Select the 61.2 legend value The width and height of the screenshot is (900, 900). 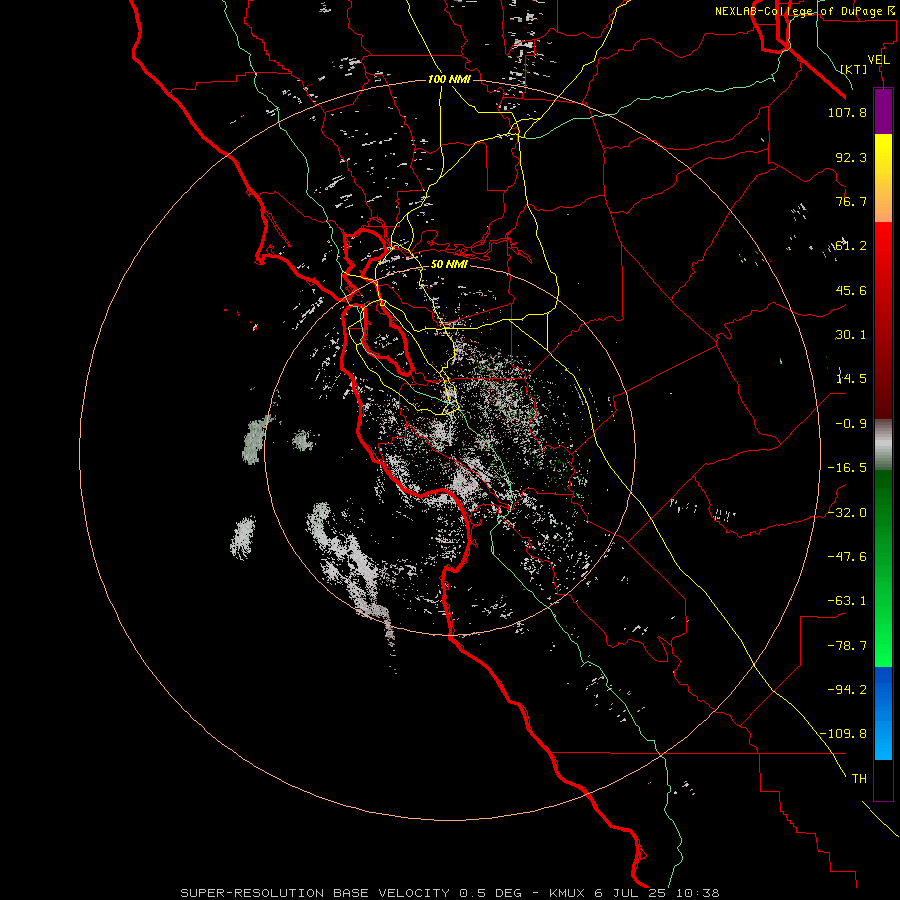click(x=851, y=246)
